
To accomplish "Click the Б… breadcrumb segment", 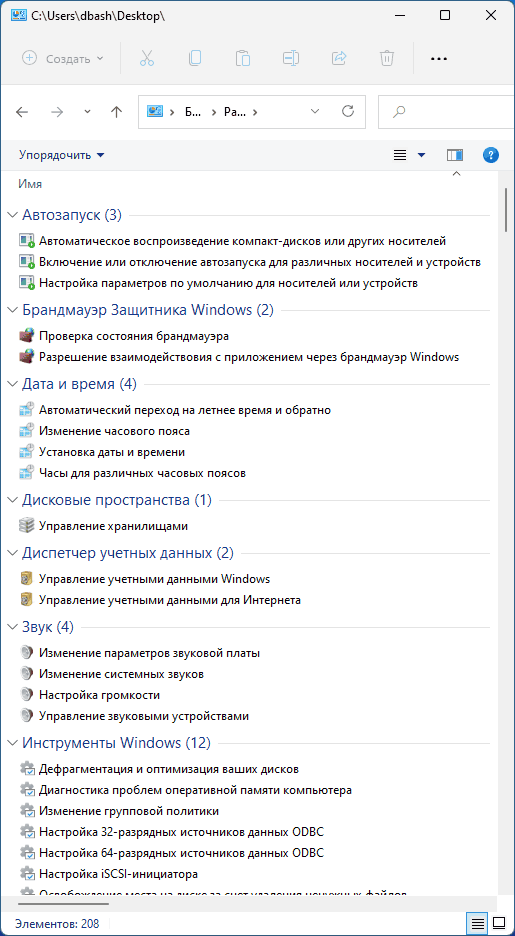I will 193,112.
